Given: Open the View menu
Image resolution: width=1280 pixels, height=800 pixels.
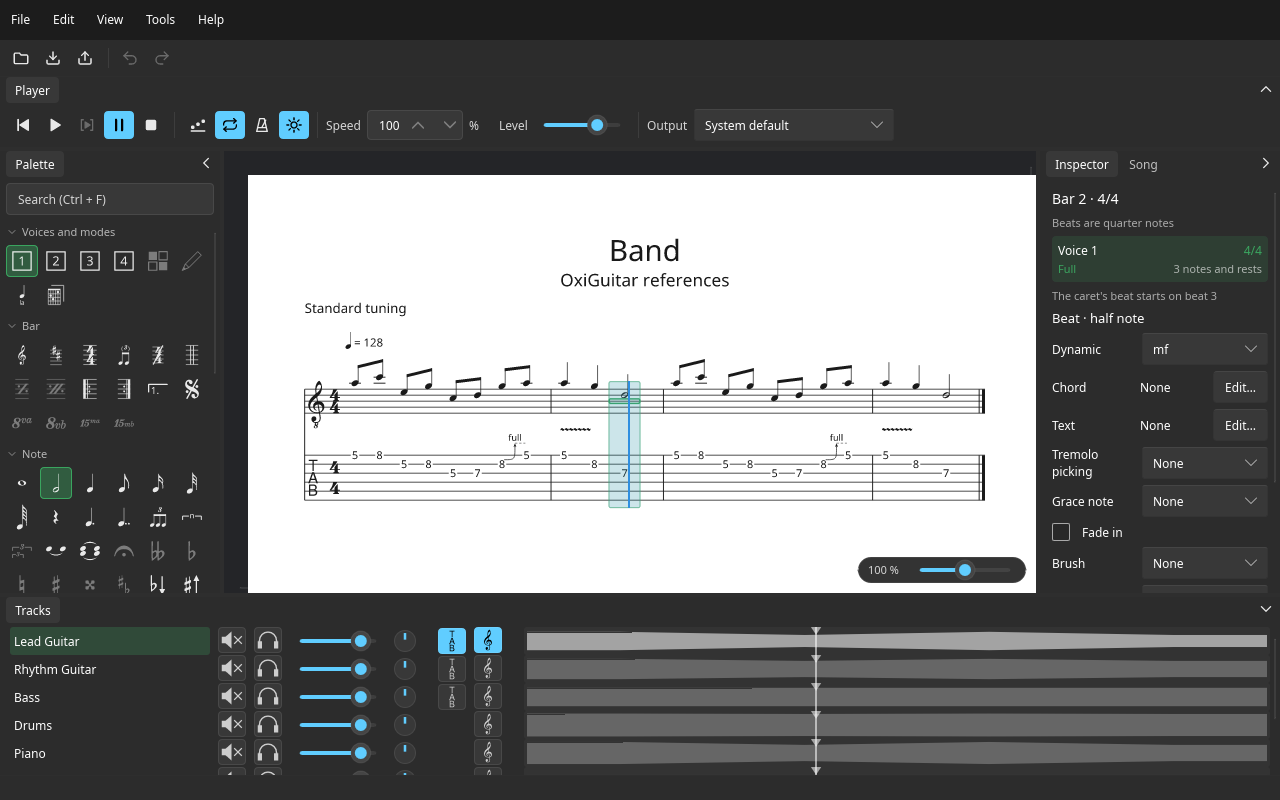Looking at the screenshot, I should click(x=110, y=19).
